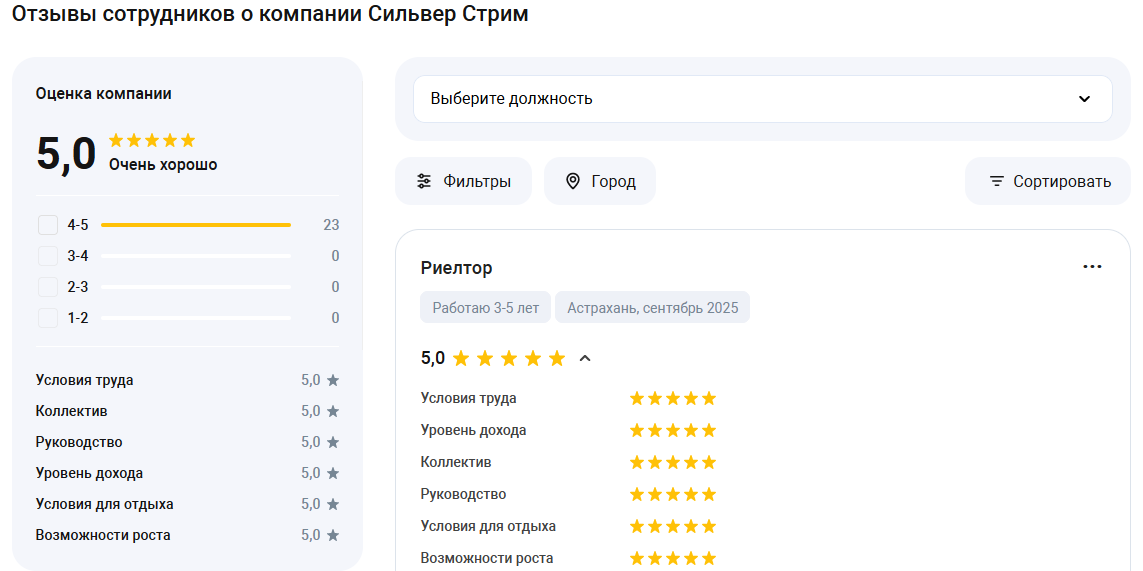Click the Фильтры button
Screen dimensions: 1143x571
click(x=463, y=181)
